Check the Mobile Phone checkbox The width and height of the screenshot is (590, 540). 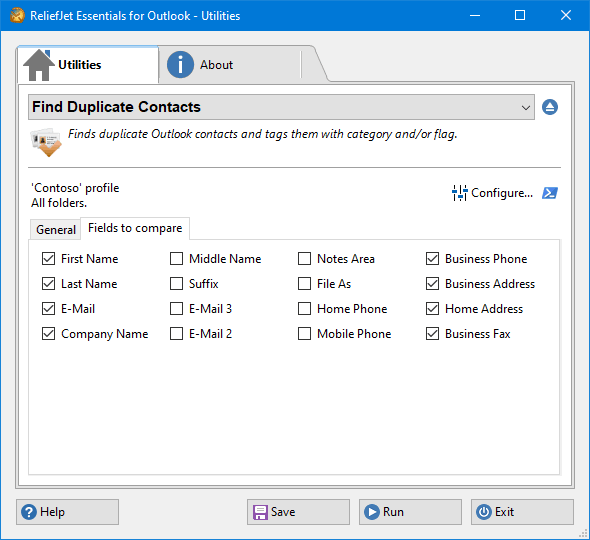[304, 334]
